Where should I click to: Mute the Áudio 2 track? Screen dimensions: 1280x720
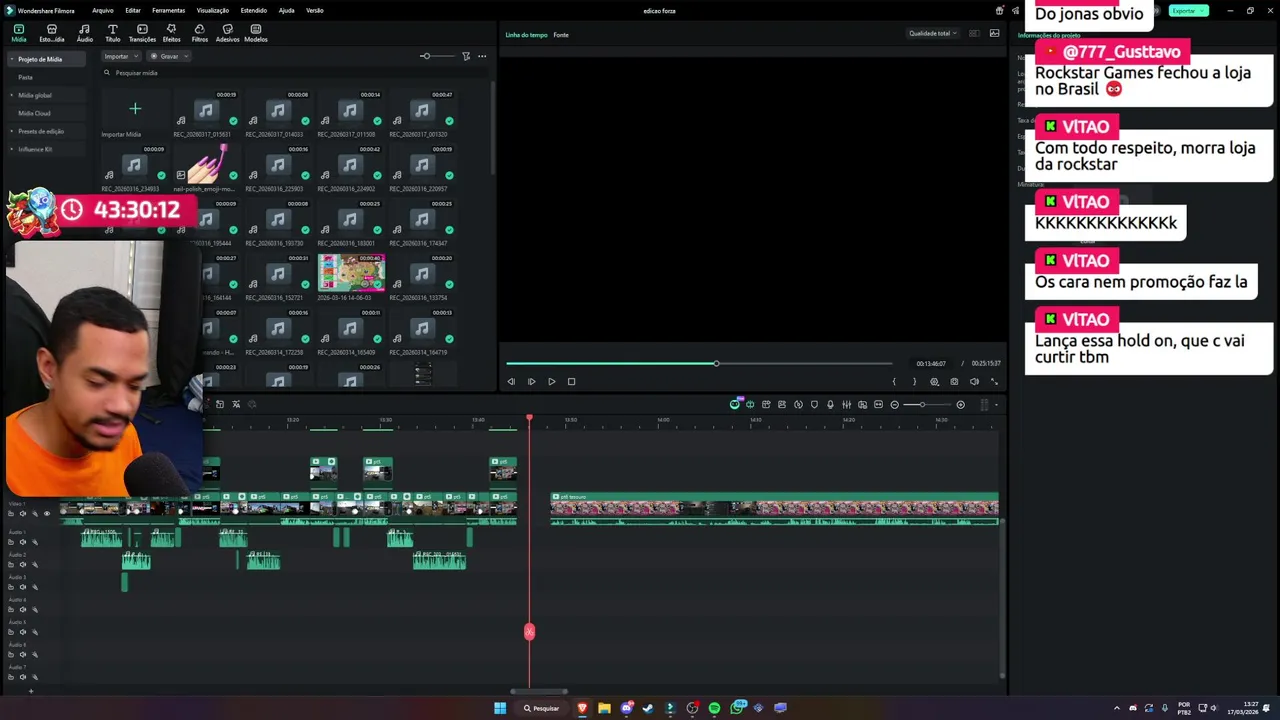[23, 564]
